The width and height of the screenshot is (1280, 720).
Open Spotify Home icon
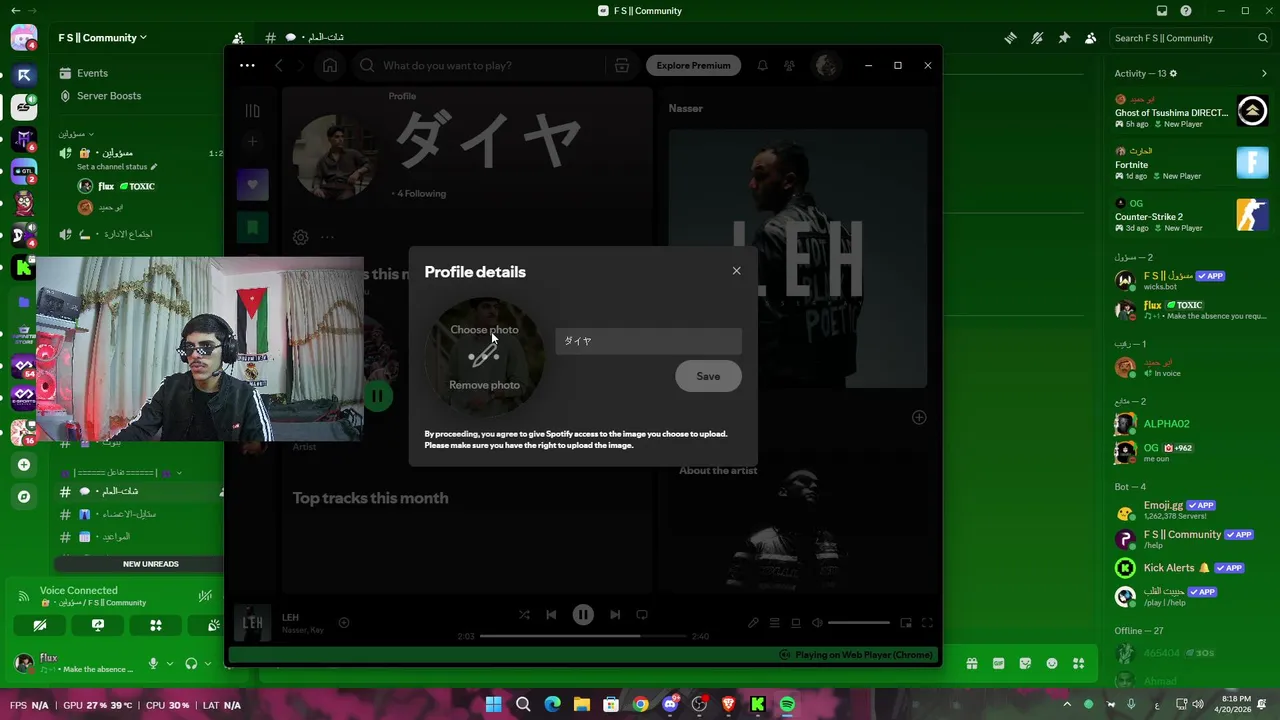point(330,66)
